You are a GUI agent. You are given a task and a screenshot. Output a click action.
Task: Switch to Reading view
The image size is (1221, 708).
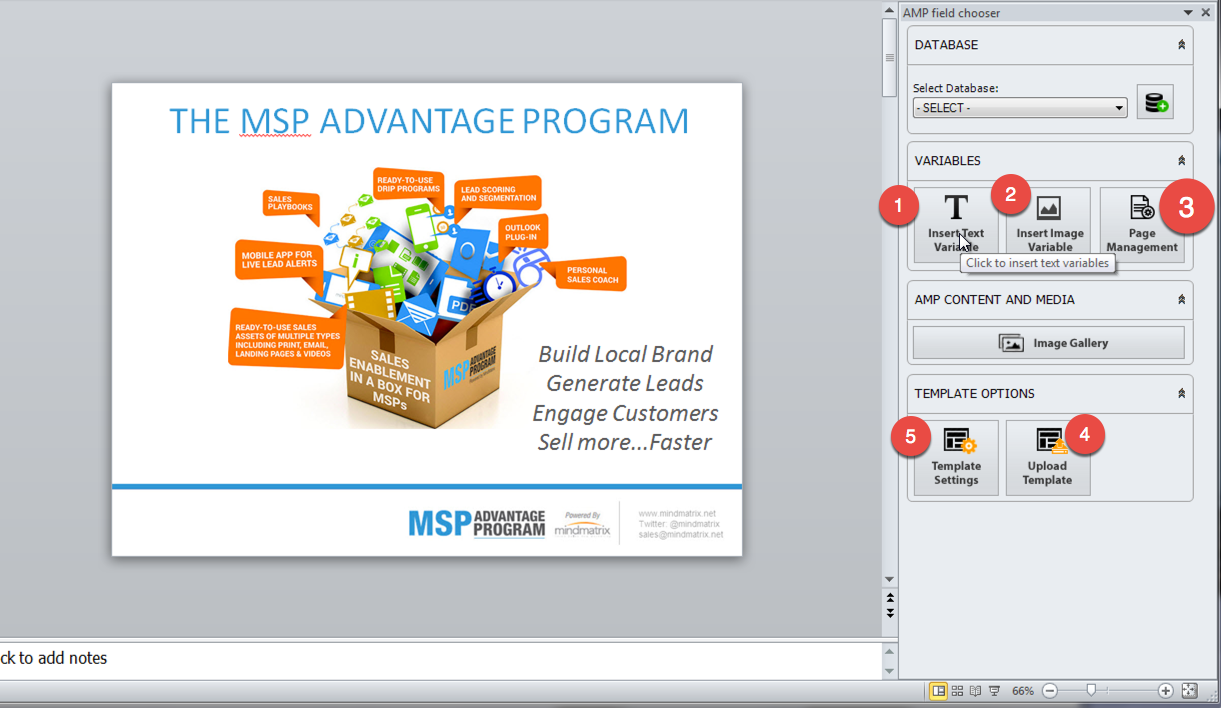975,691
